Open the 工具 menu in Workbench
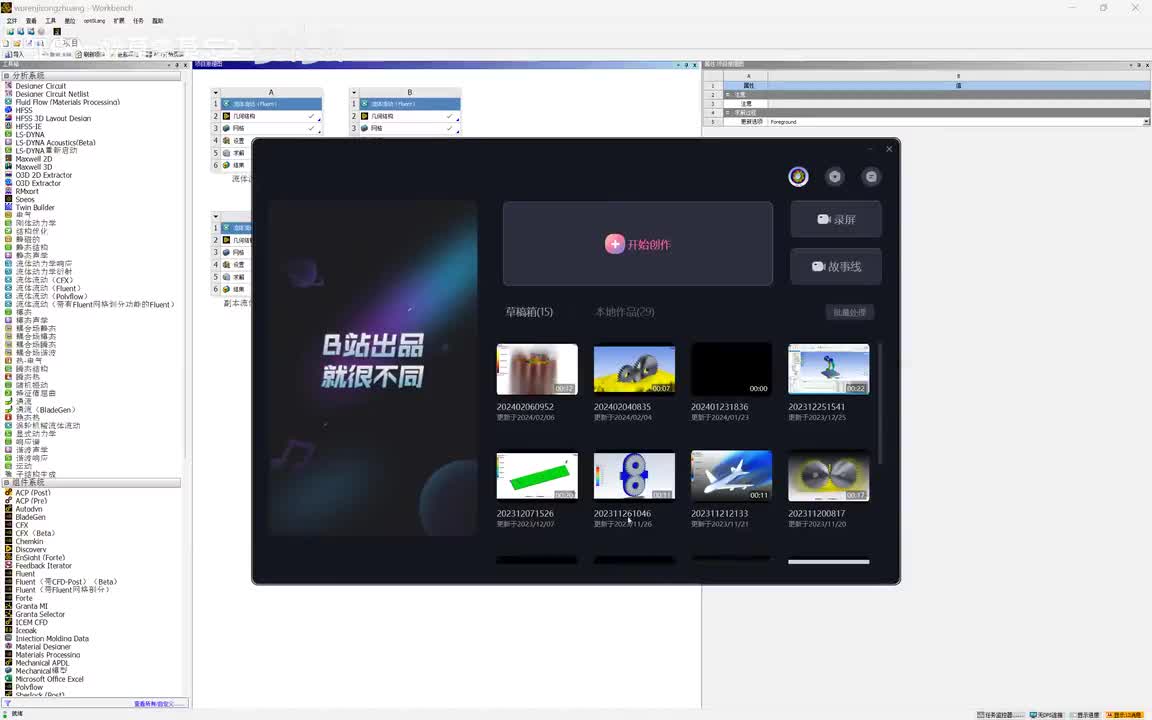This screenshot has width=1152, height=720. (51, 21)
